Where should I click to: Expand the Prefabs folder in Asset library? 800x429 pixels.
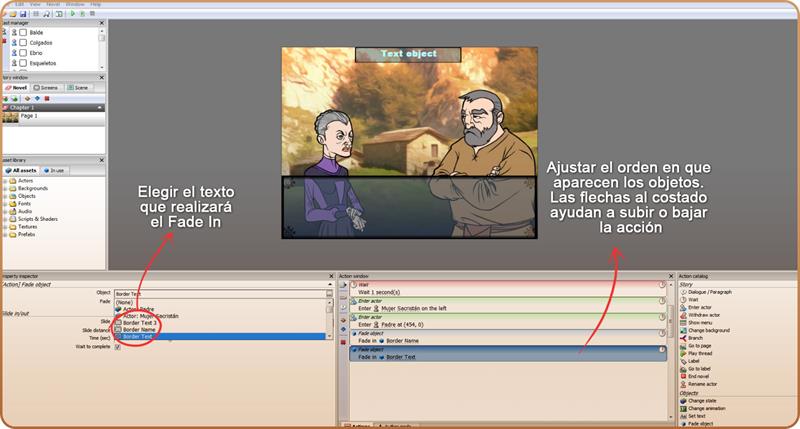point(5,235)
